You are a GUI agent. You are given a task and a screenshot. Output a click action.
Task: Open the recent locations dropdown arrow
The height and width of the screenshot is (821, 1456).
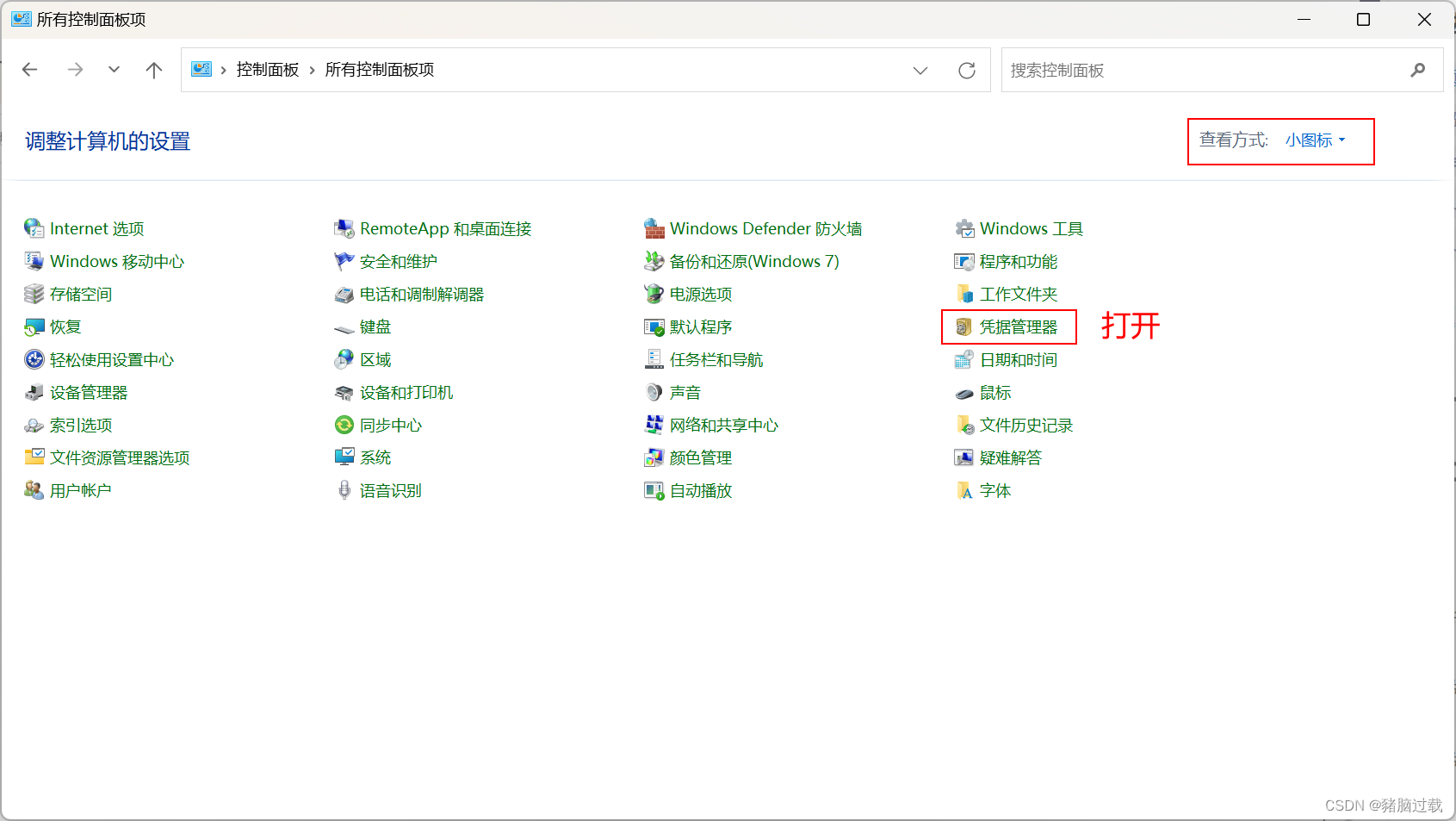[114, 70]
